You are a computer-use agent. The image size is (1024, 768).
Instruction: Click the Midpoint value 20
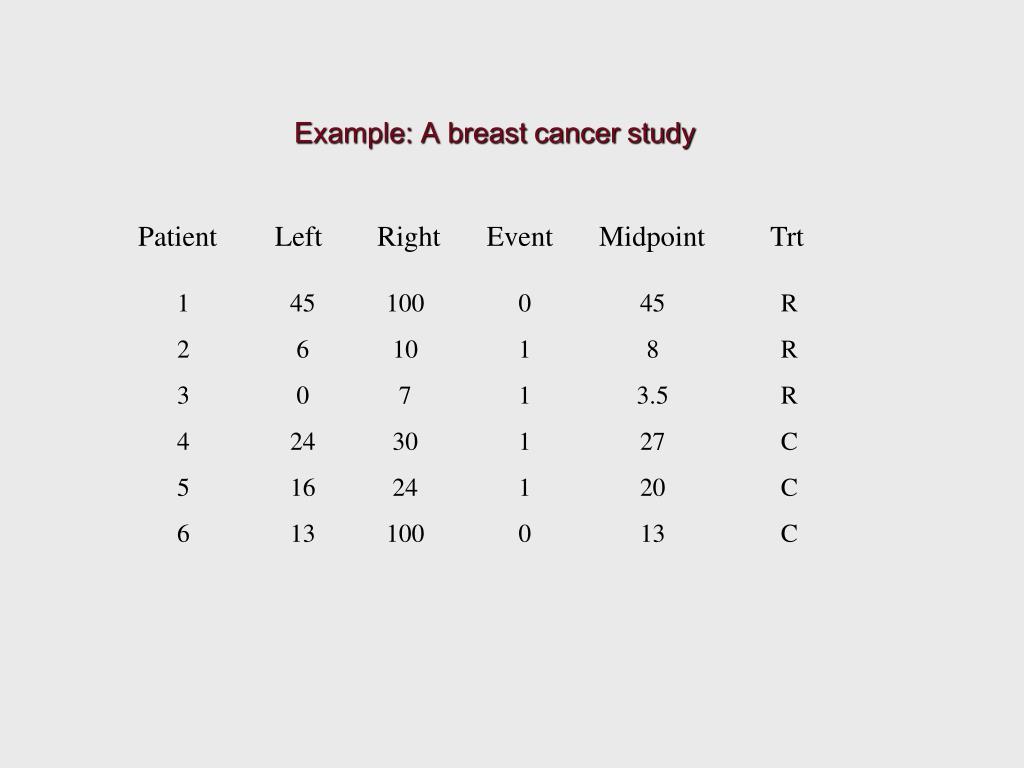tap(652, 488)
